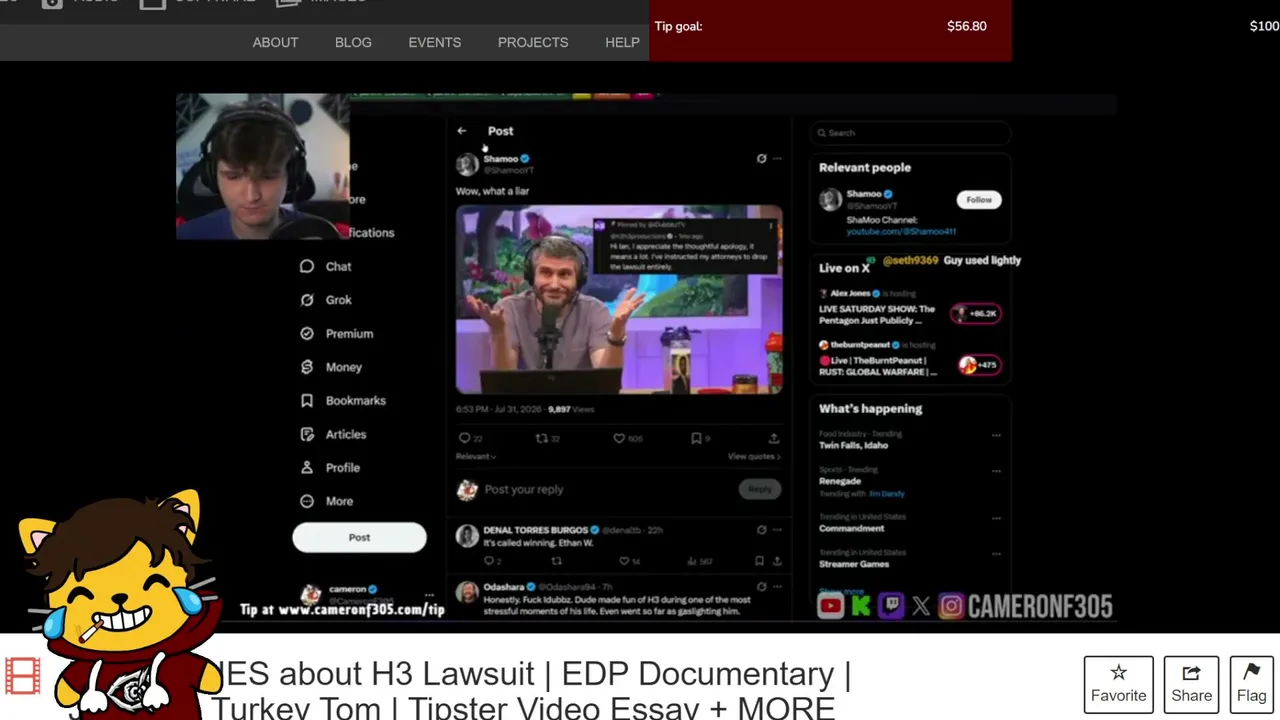Open the three-dot menu on Shamoo's post
Image resolution: width=1280 pixels, height=720 pixels.
[x=777, y=158]
